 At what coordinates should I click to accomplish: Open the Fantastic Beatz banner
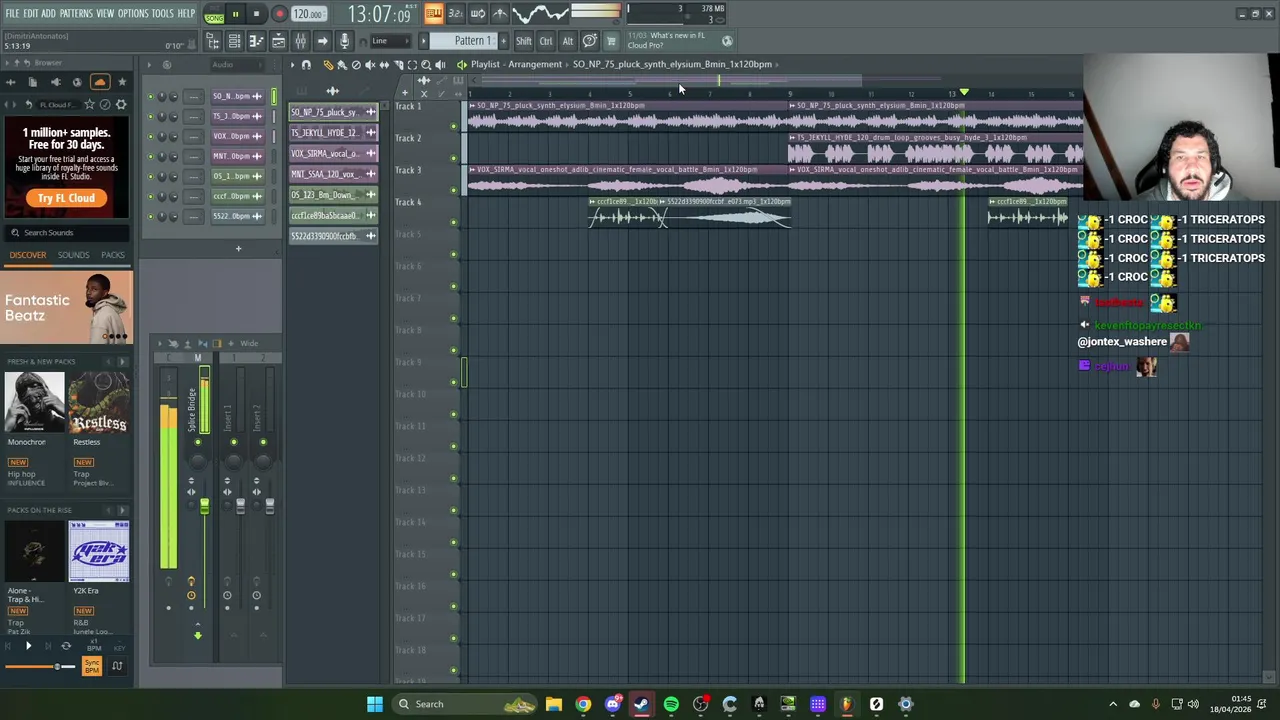66,308
